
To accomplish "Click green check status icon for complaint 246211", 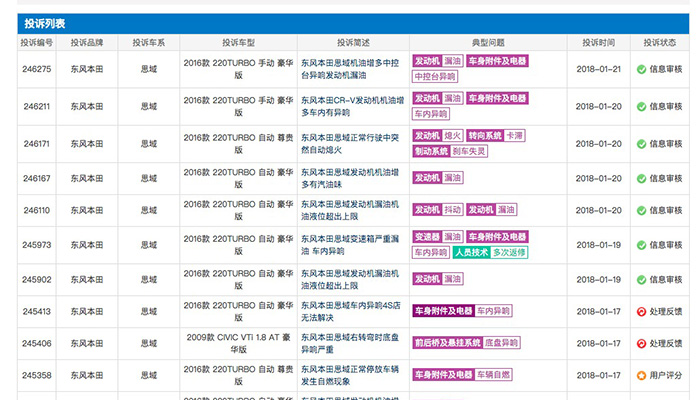I will click(x=642, y=107).
